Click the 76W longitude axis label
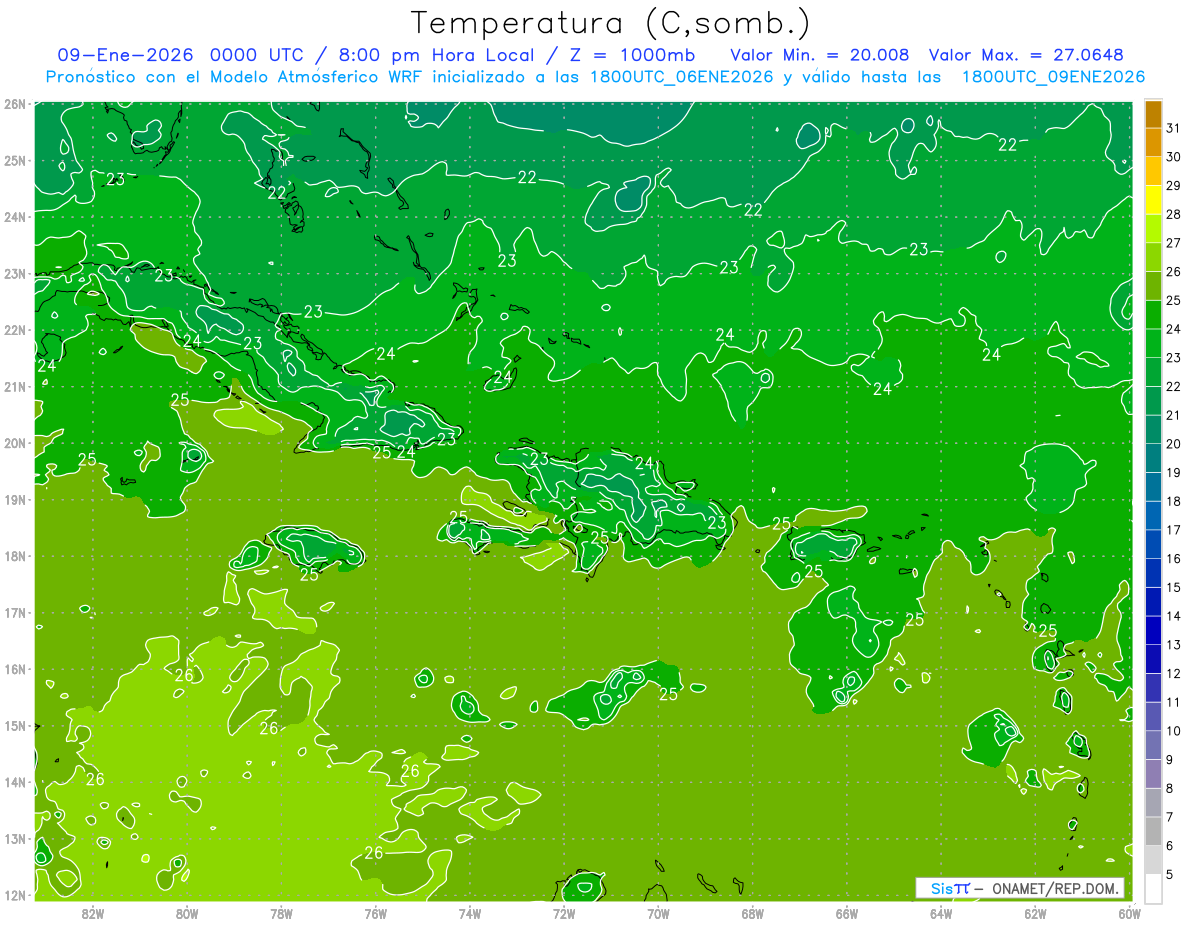This screenshot has height=927, width=1200. [x=376, y=913]
